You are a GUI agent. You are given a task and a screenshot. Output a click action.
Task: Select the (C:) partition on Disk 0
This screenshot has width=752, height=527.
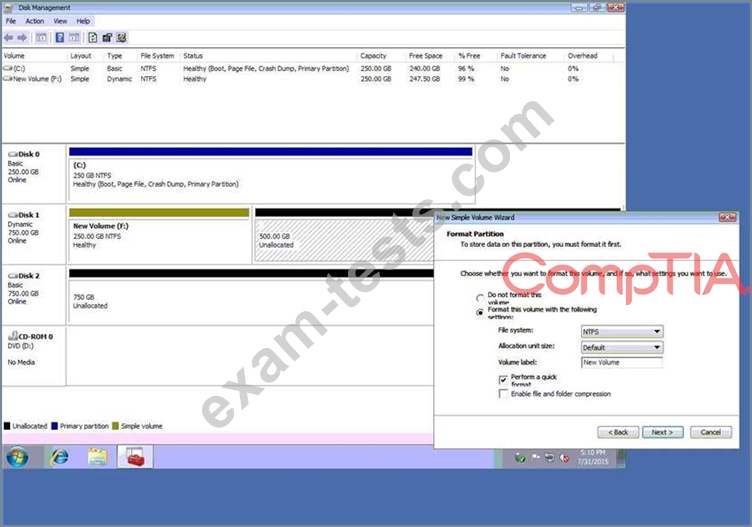click(271, 175)
